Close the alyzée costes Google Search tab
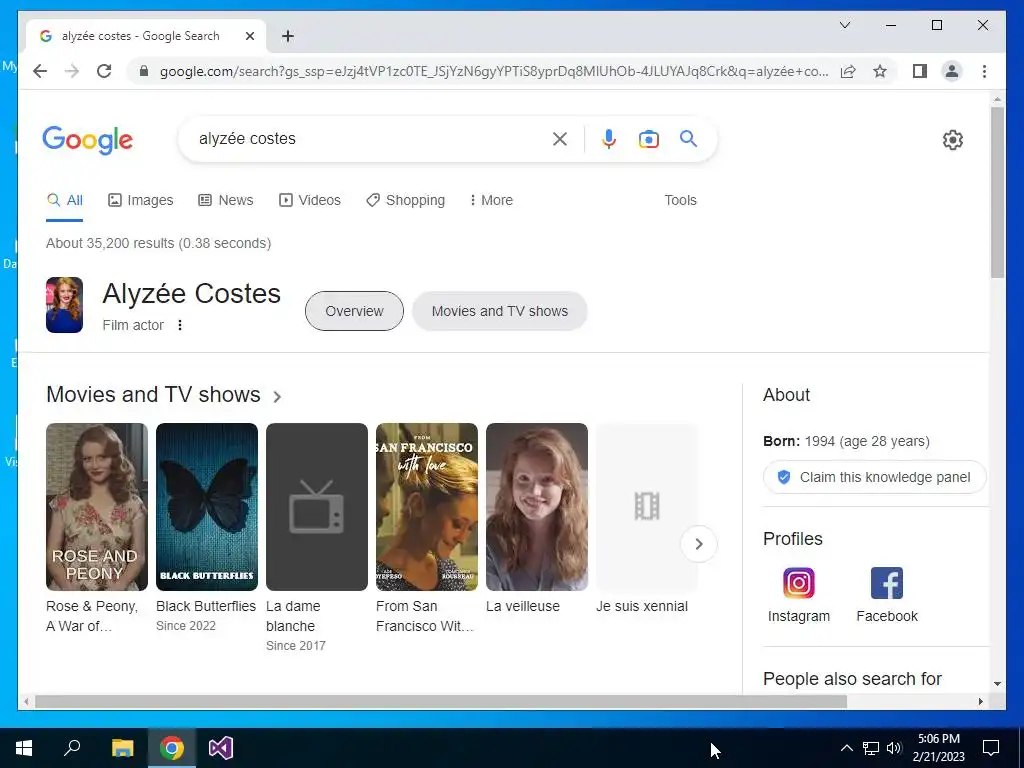 [x=249, y=36]
